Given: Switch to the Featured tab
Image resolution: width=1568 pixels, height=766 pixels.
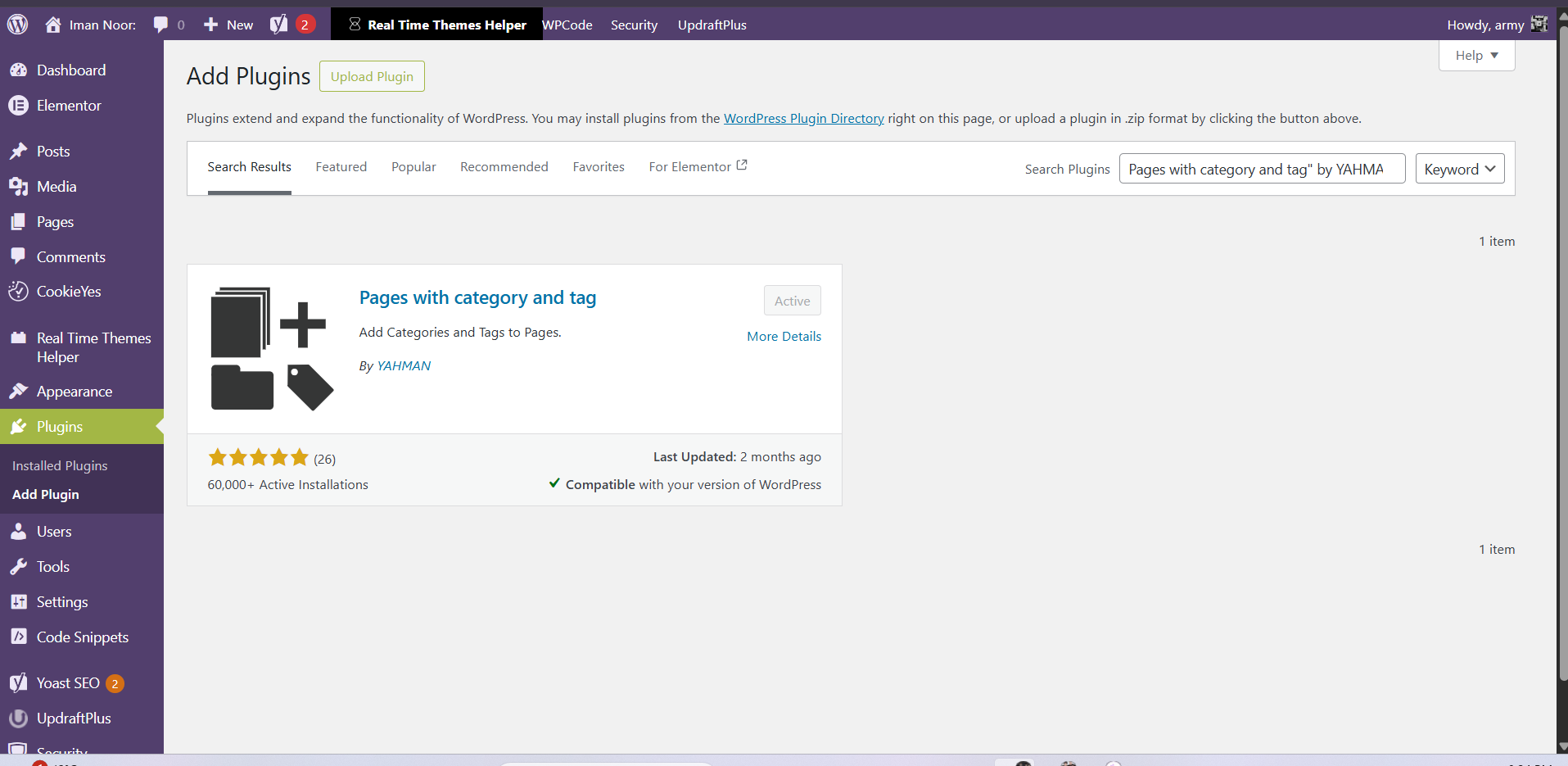Looking at the screenshot, I should (341, 167).
